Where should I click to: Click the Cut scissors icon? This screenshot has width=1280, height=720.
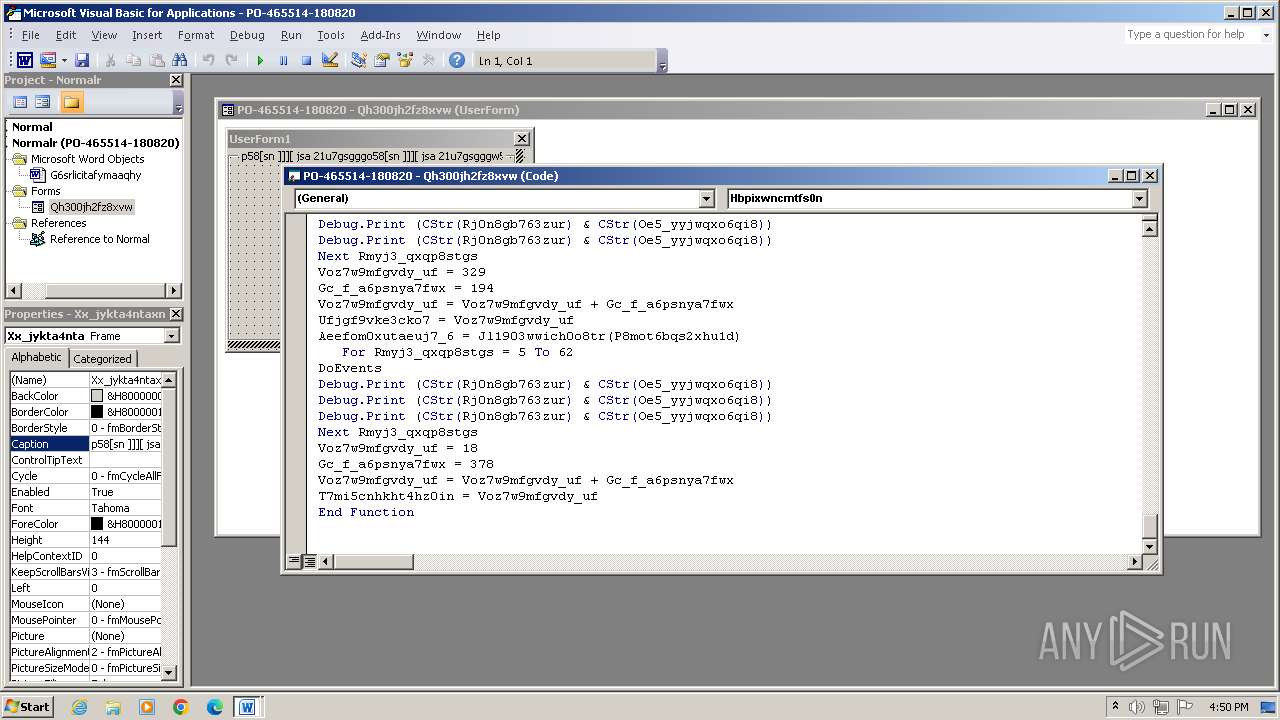tap(110, 61)
